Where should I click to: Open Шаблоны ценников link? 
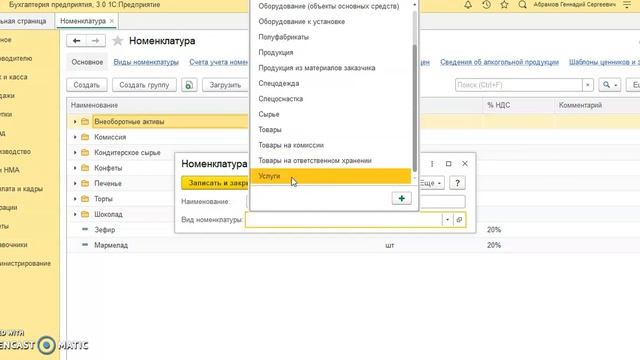pyautogui.click(x=604, y=62)
